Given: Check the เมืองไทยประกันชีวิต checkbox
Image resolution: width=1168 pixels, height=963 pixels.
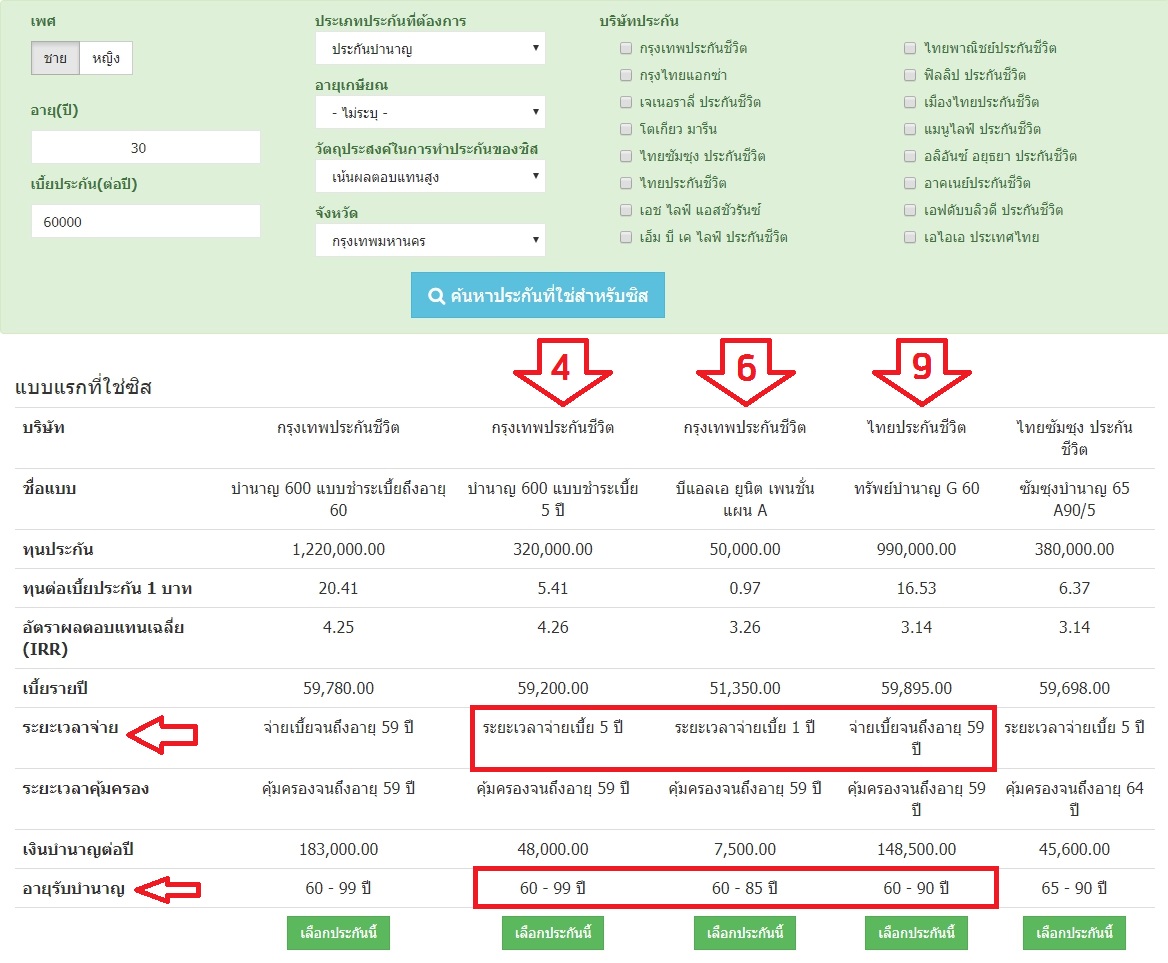Looking at the screenshot, I should [910, 102].
